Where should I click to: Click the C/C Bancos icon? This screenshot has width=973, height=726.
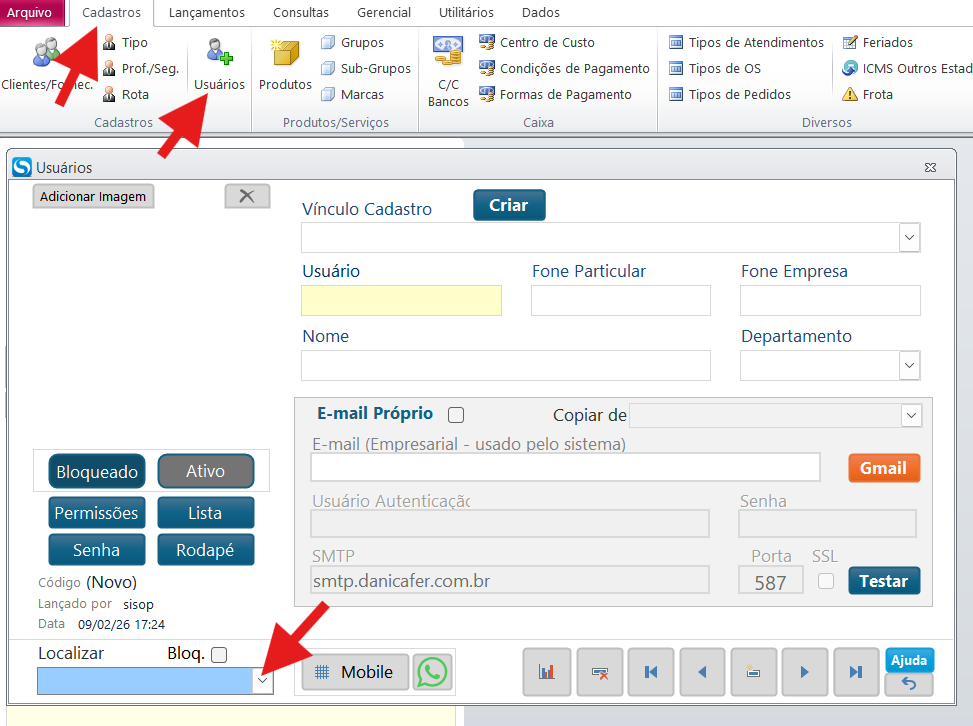pyautogui.click(x=447, y=72)
